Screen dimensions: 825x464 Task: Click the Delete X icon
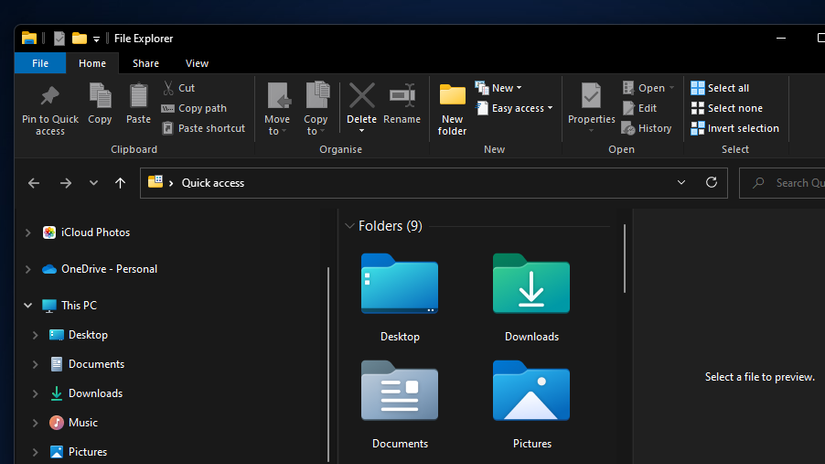point(362,96)
